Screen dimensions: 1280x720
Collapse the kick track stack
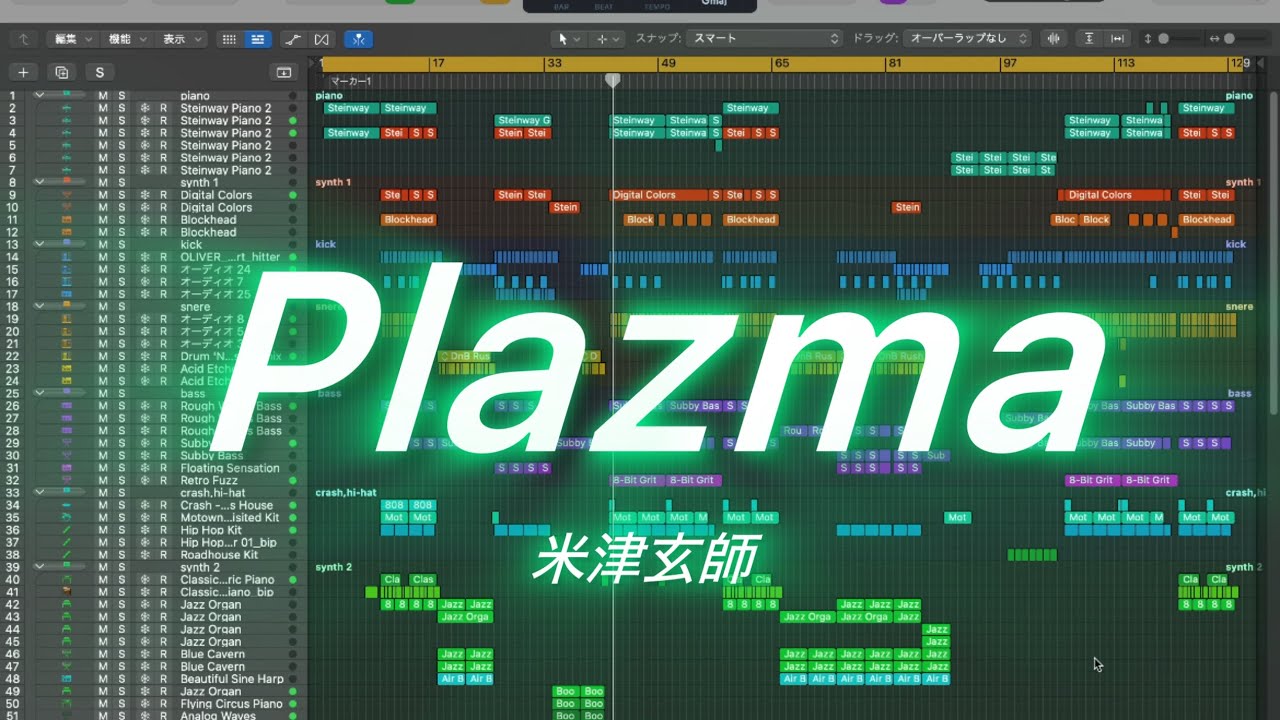click(x=40, y=245)
